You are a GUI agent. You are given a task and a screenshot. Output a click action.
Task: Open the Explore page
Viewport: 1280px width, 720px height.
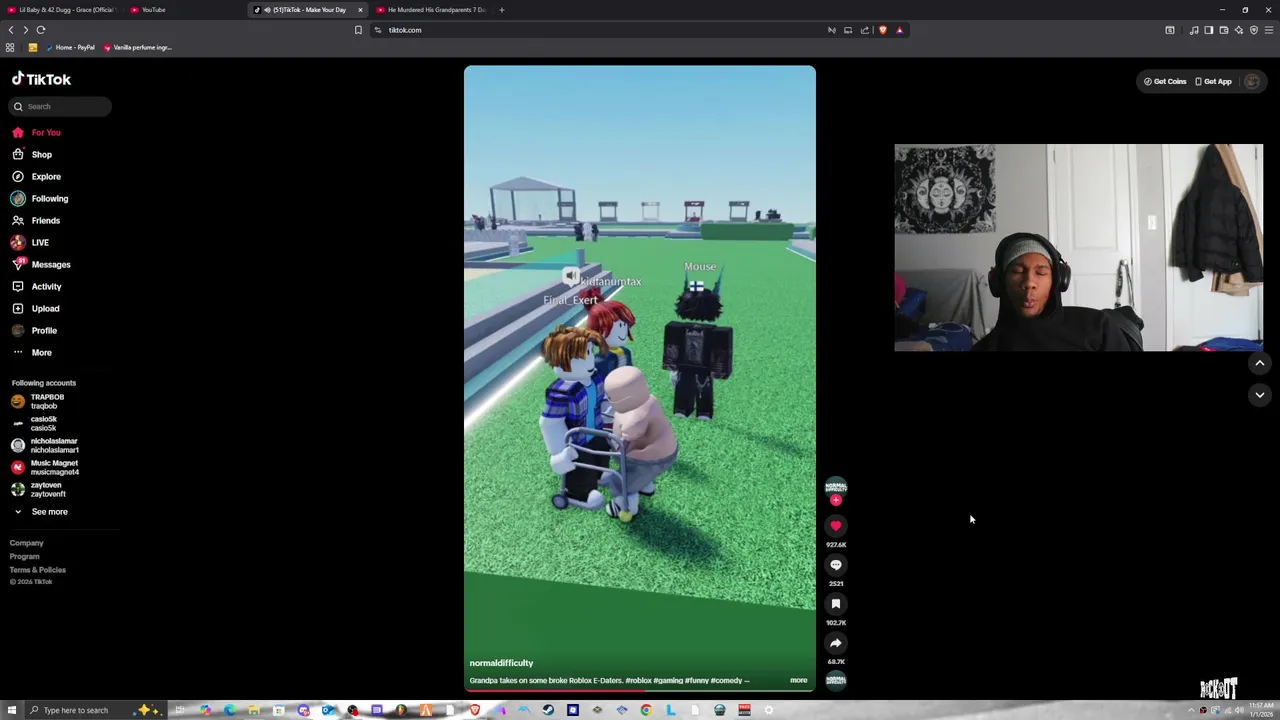pyautogui.click(x=37, y=176)
